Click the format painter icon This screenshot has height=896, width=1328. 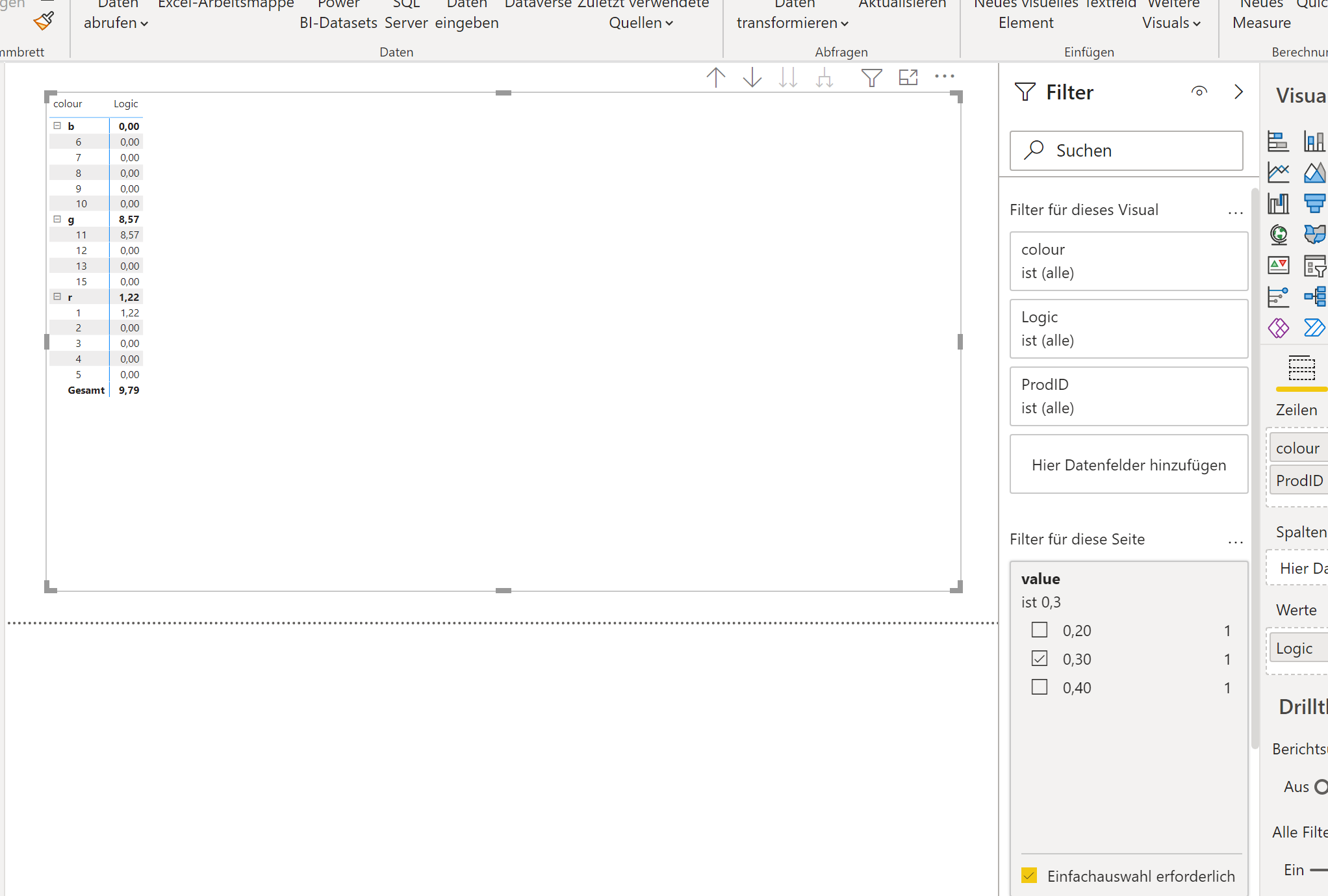click(44, 21)
